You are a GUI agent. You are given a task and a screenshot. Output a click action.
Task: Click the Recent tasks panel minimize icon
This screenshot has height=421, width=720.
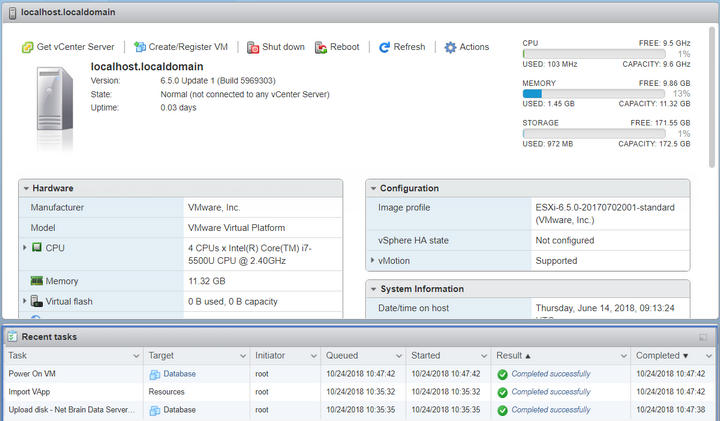point(703,337)
